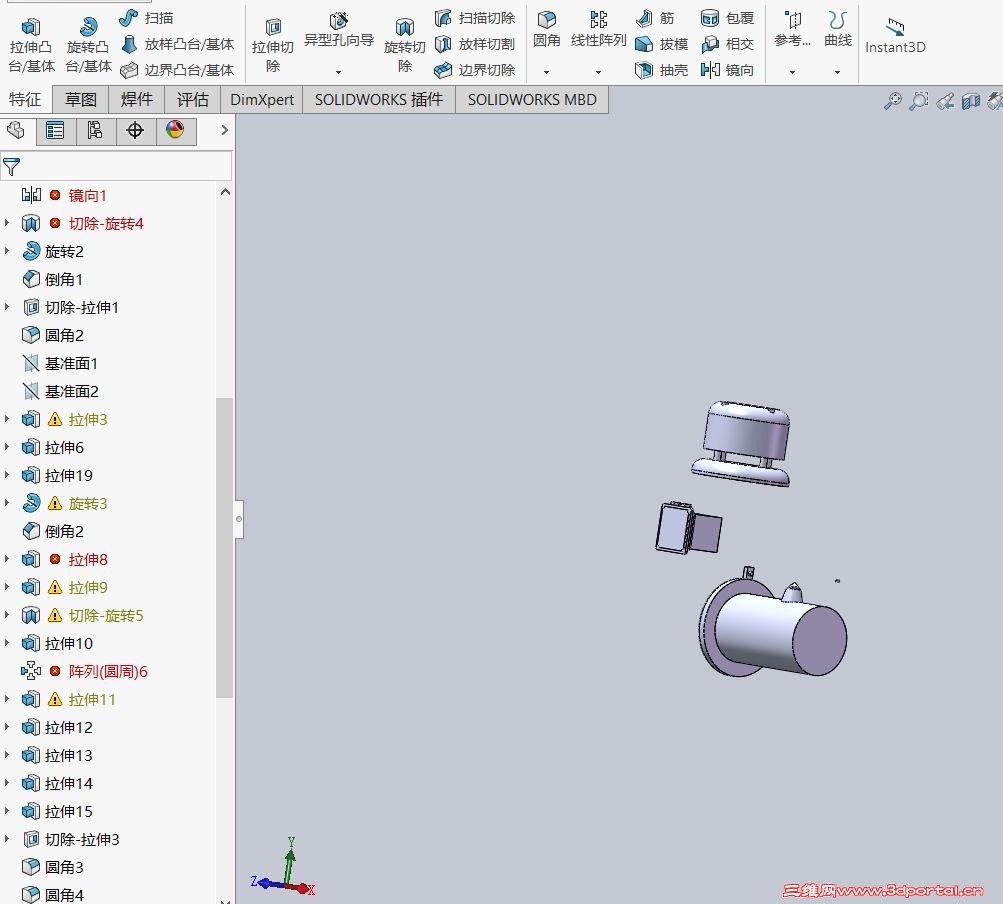The image size is (1003, 904).
Task: Click the 包覆 wrap tool
Action: coord(727,18)
